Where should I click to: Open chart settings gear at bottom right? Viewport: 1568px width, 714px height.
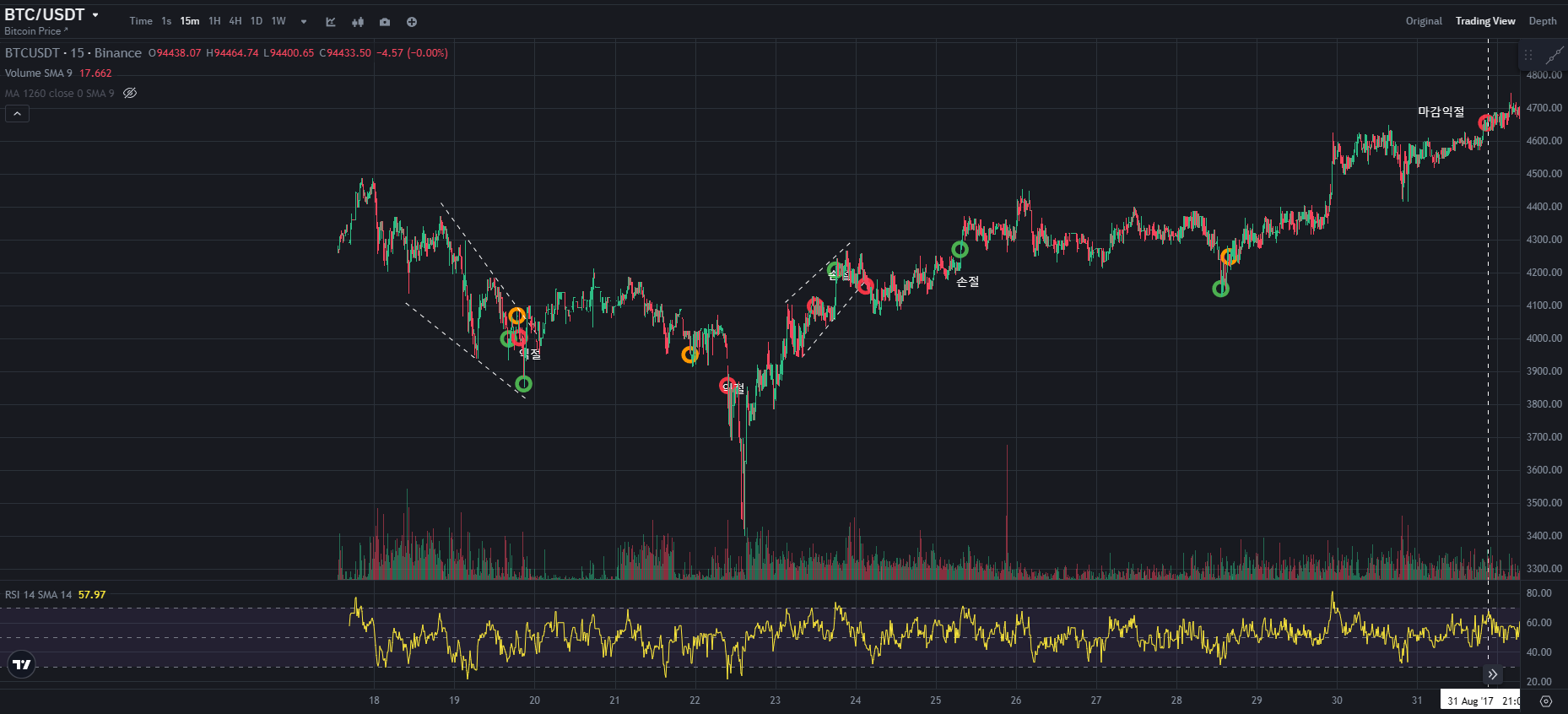pyautogui.click(x=1546, y=701)
